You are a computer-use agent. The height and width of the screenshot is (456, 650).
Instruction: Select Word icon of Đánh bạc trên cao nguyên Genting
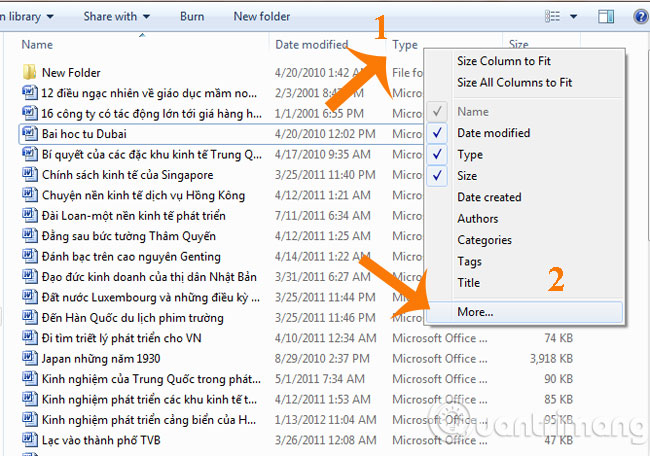[29, 256]
